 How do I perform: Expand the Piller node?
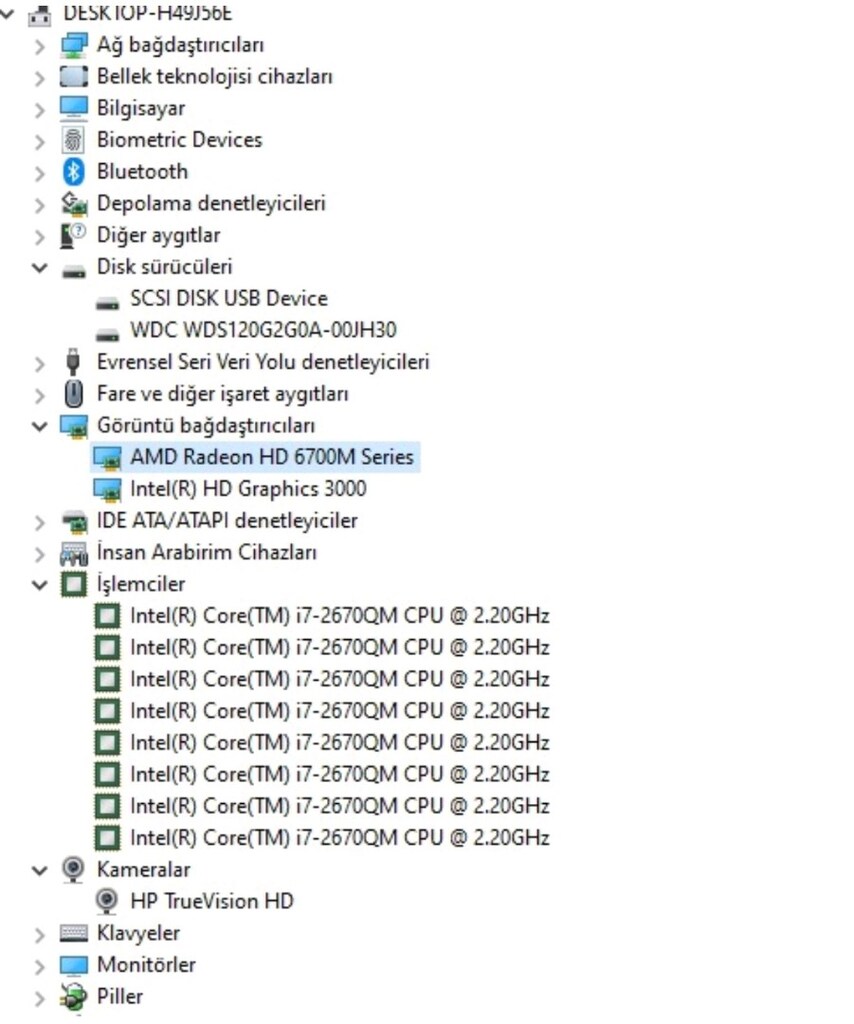point(40,998)
